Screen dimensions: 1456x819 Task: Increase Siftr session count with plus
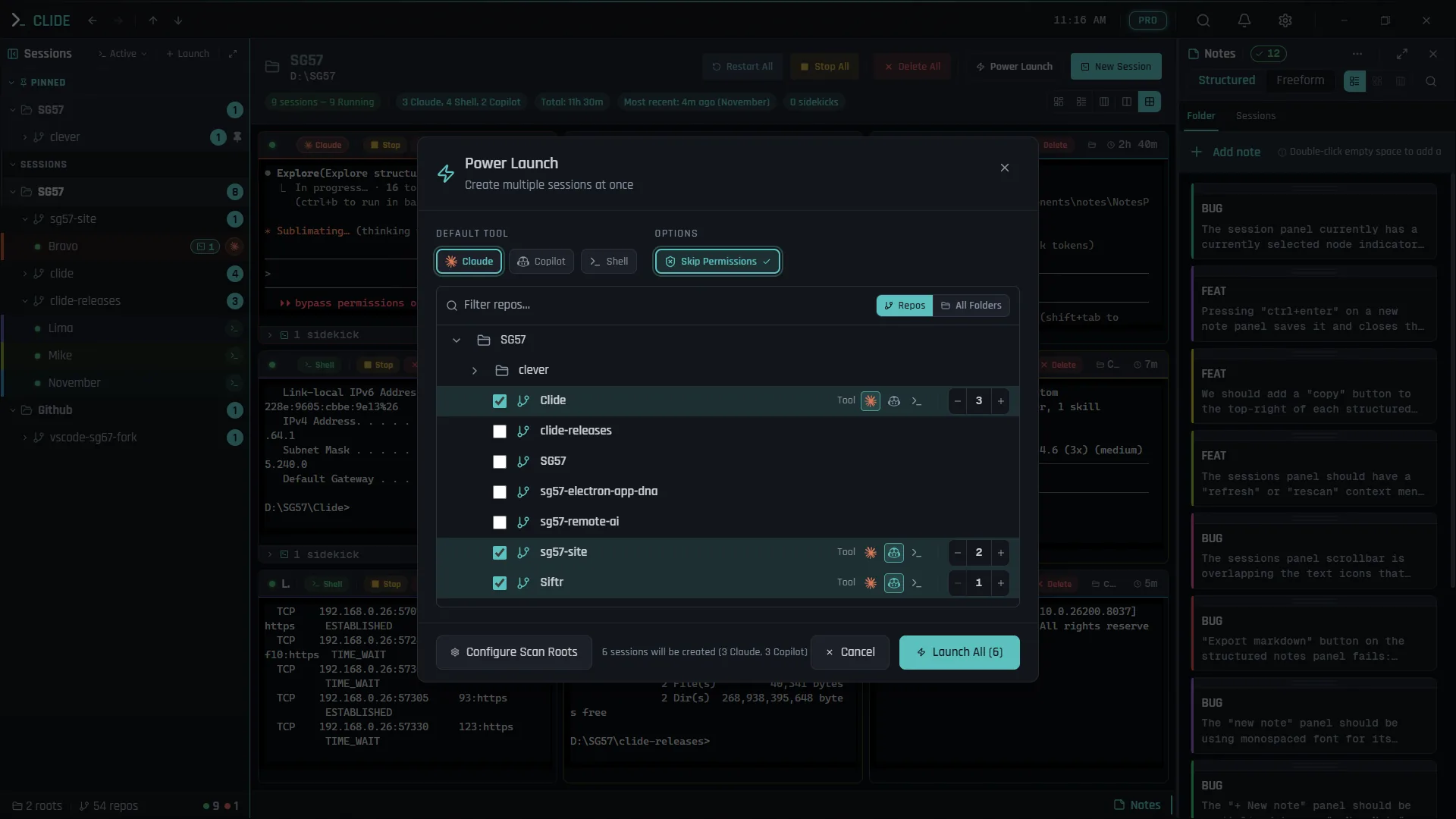pos(1000,583)
